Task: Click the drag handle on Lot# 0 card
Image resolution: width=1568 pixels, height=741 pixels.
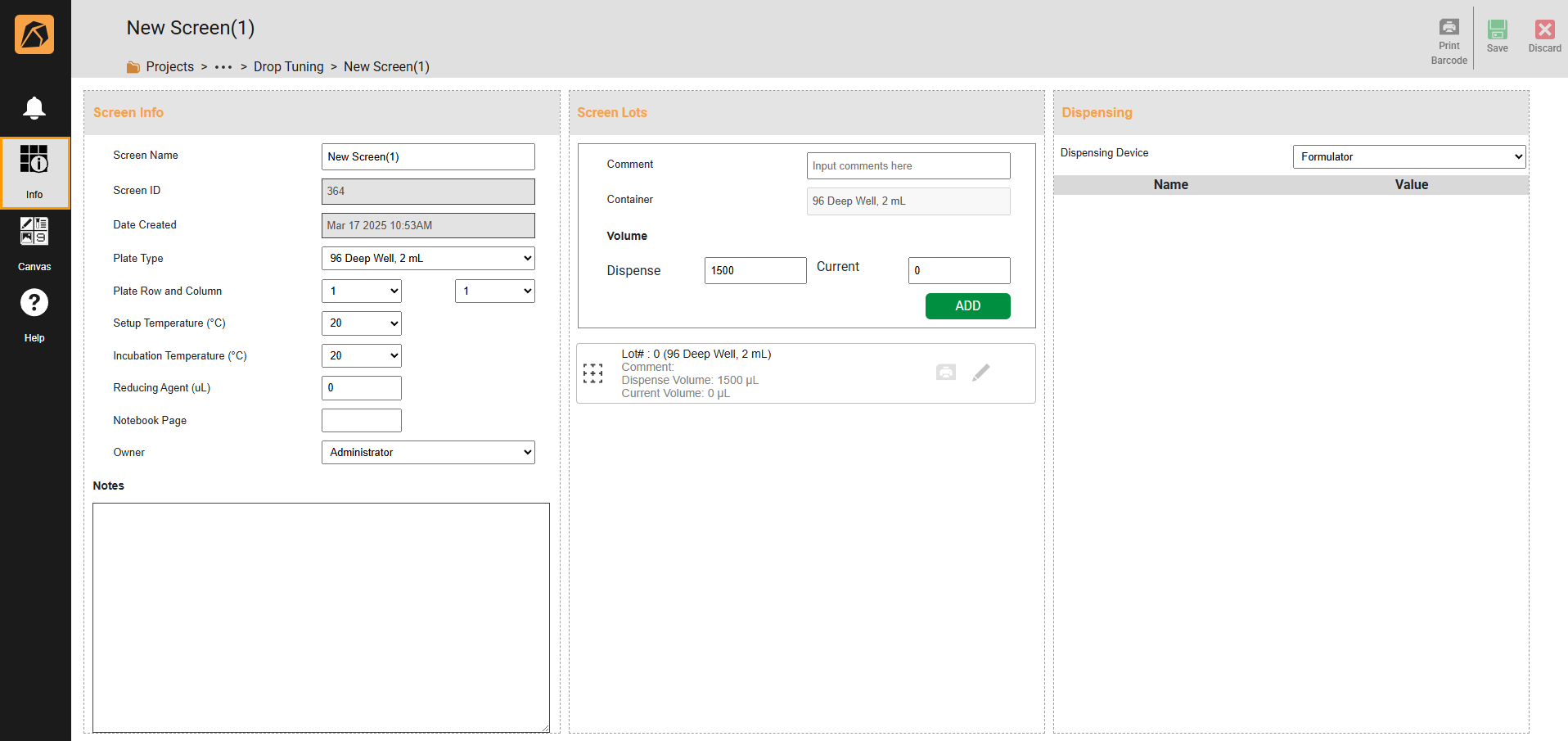Action: click(593, 373)
